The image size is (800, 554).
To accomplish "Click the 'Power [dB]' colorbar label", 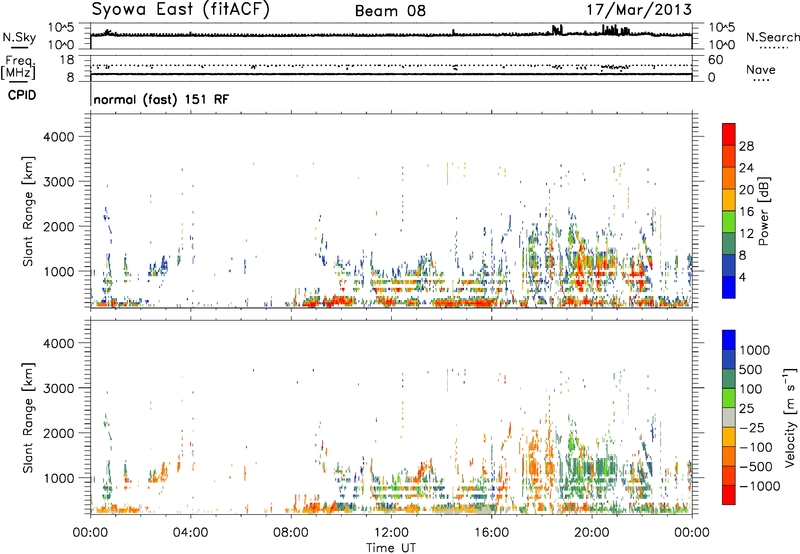I will (x=763, y=211).
